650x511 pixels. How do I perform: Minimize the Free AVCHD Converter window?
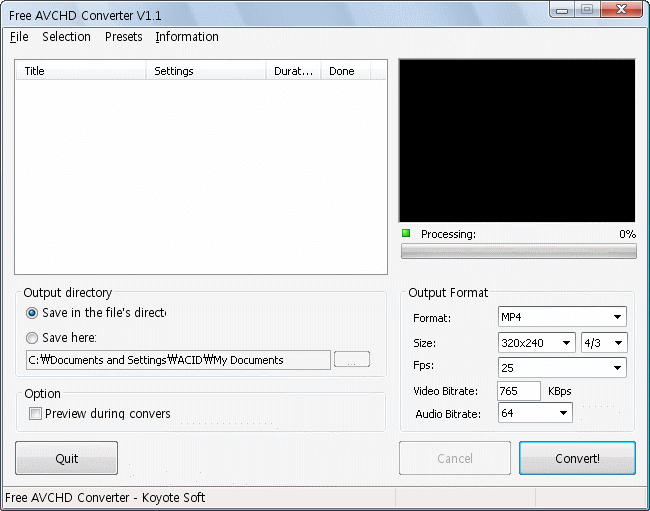562,10
